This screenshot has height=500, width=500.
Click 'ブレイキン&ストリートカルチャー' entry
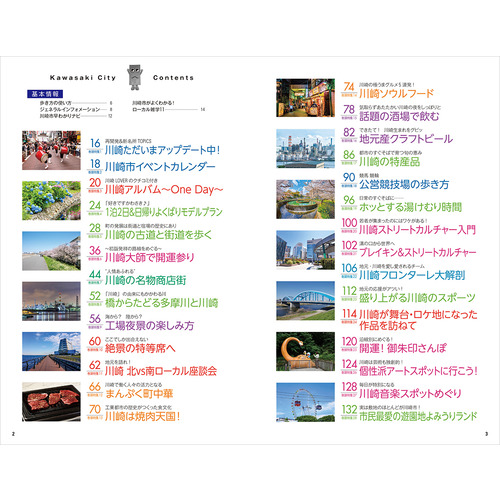click(x=418, y=252)
